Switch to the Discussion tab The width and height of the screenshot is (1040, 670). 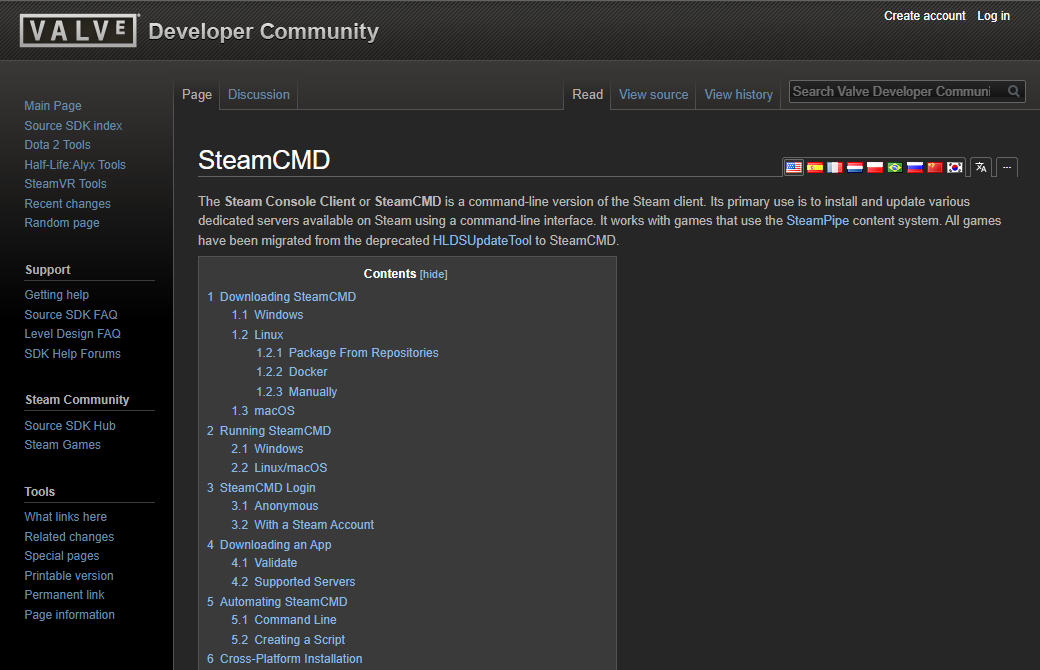pos(259,95)
